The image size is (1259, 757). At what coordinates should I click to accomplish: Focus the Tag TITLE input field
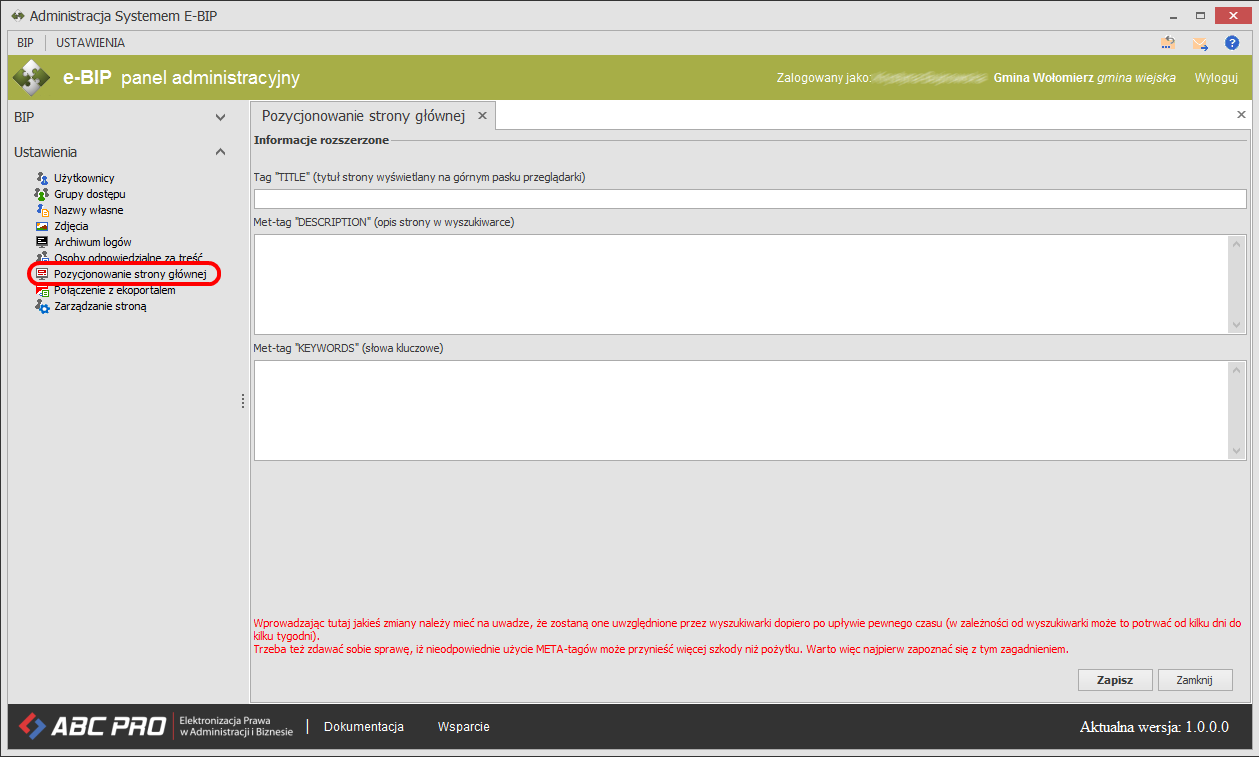[x=750, y=199]
